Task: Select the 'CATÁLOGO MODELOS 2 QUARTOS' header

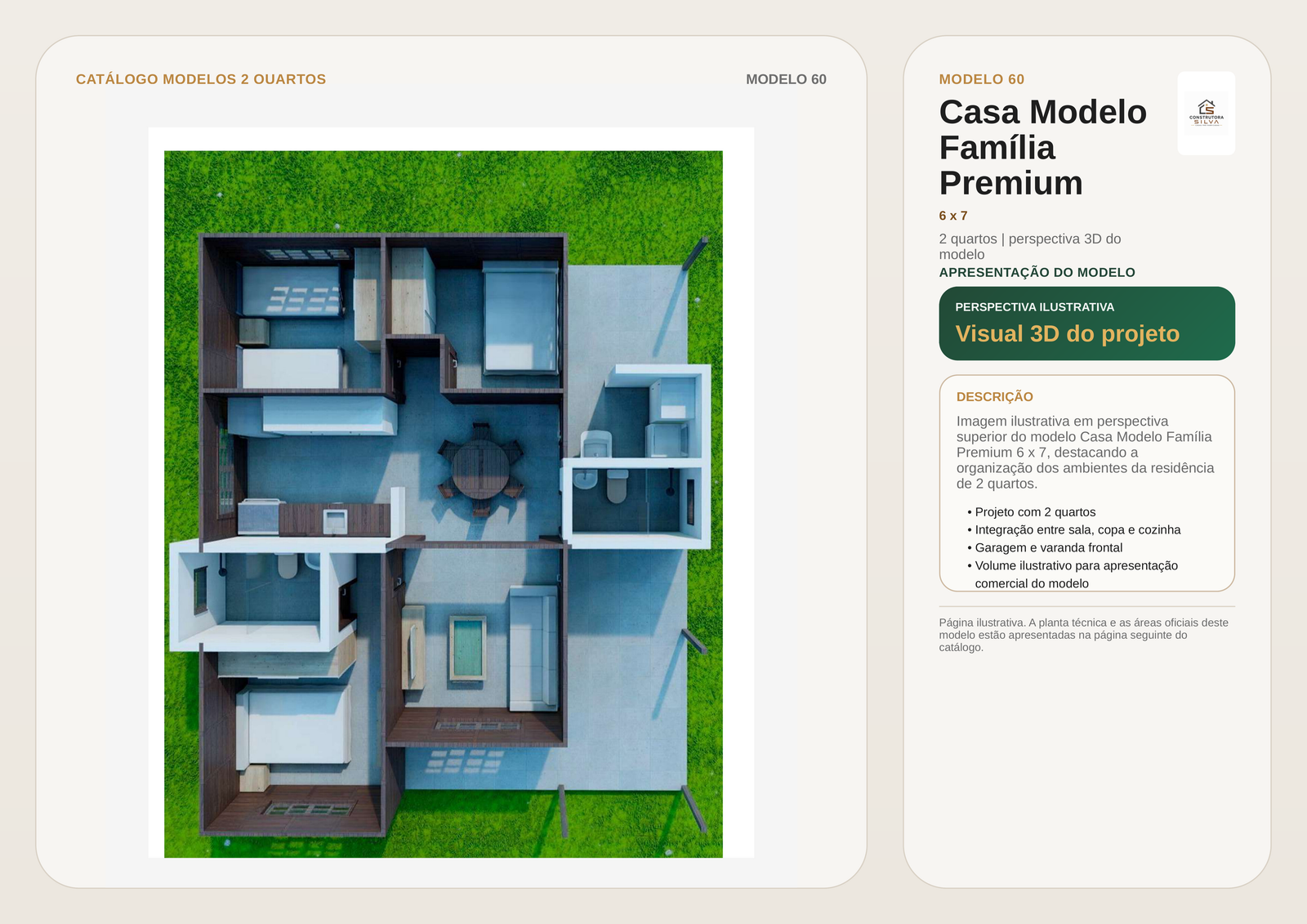Action: tap(201, 79)
